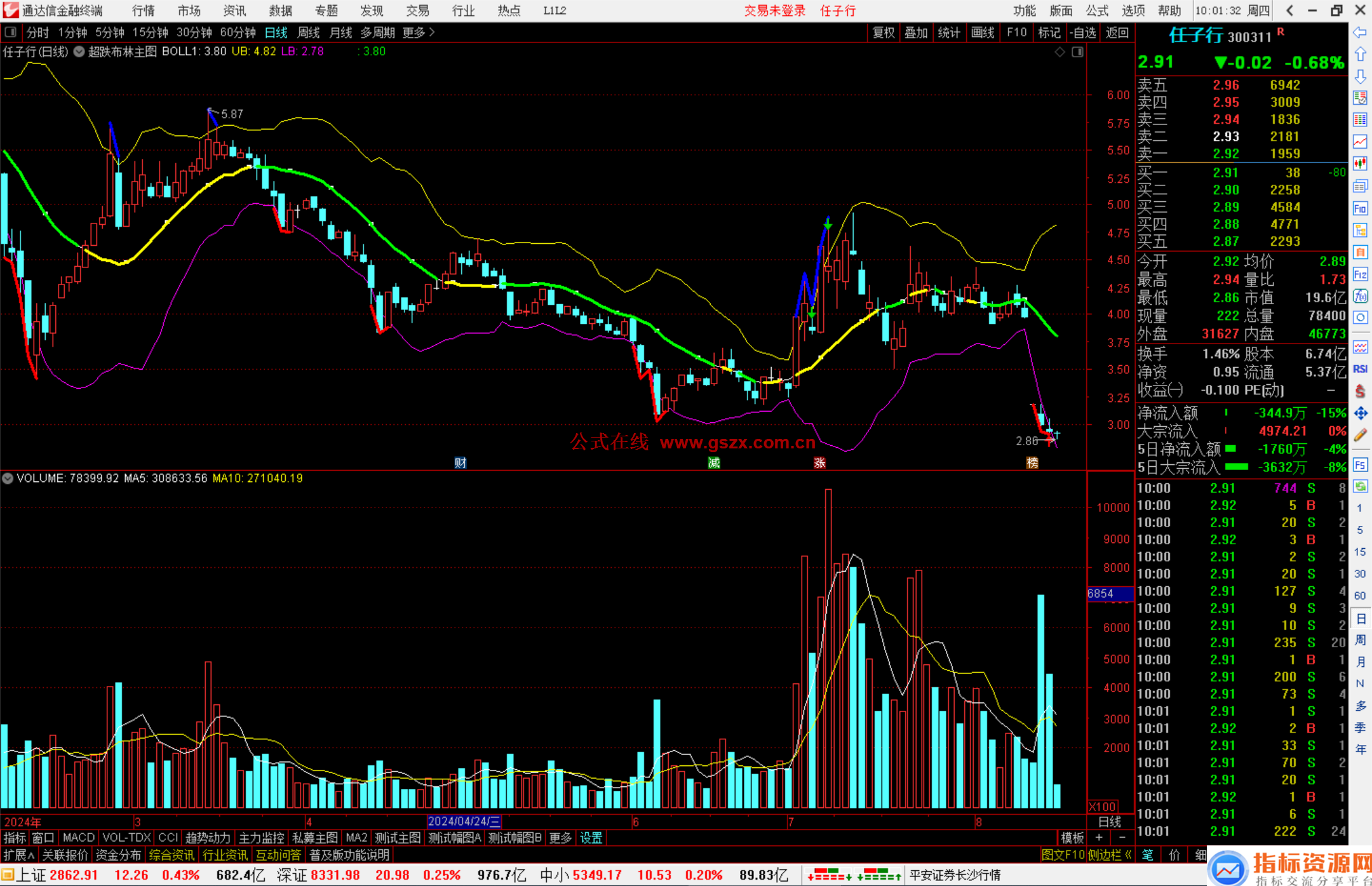1372x886 pixels.
Task: Open the 资讯 menu
Action: [235, 10]
